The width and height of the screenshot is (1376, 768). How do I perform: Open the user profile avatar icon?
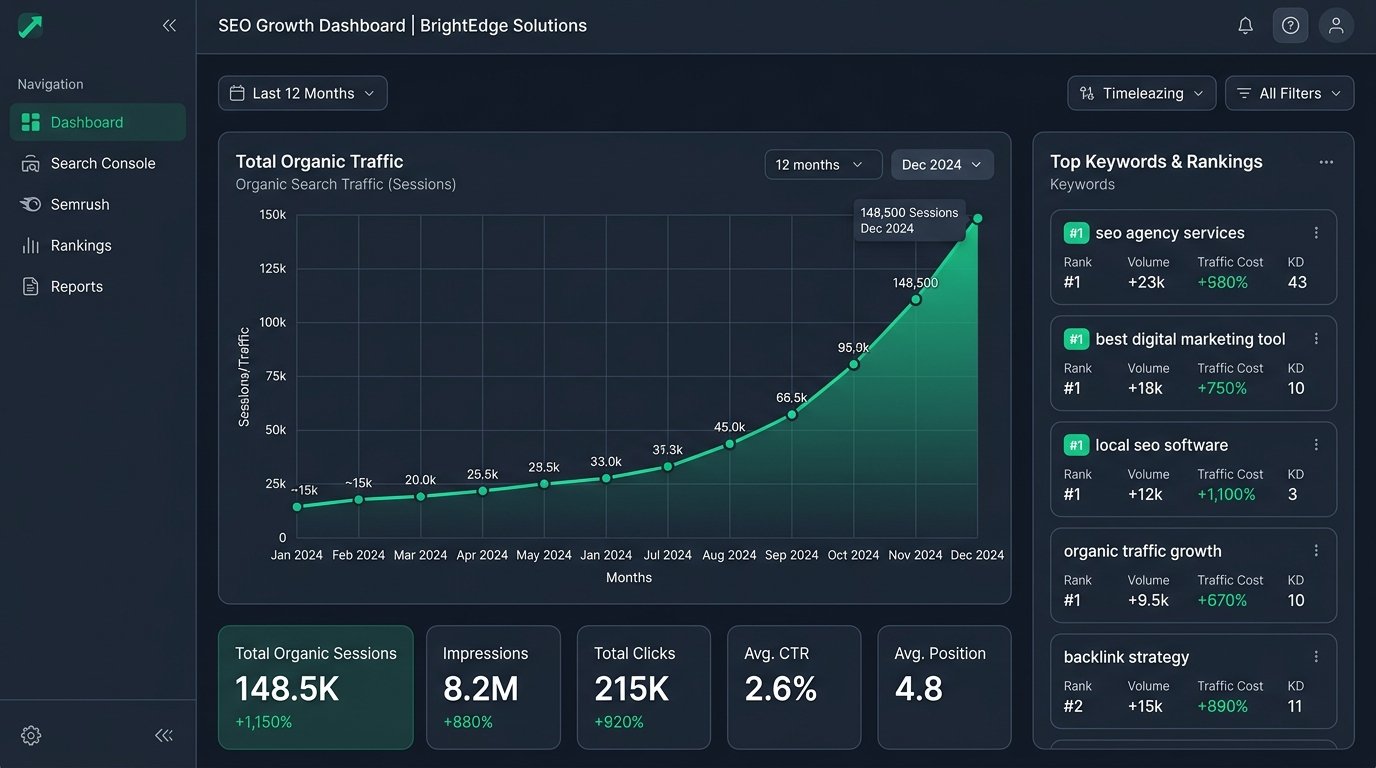point(1336,26)
